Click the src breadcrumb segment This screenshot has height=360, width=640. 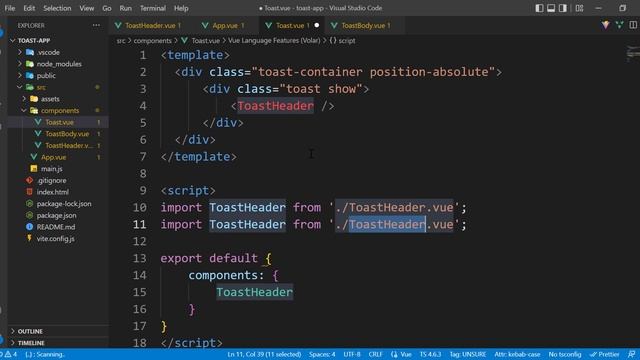coord(121,40)
